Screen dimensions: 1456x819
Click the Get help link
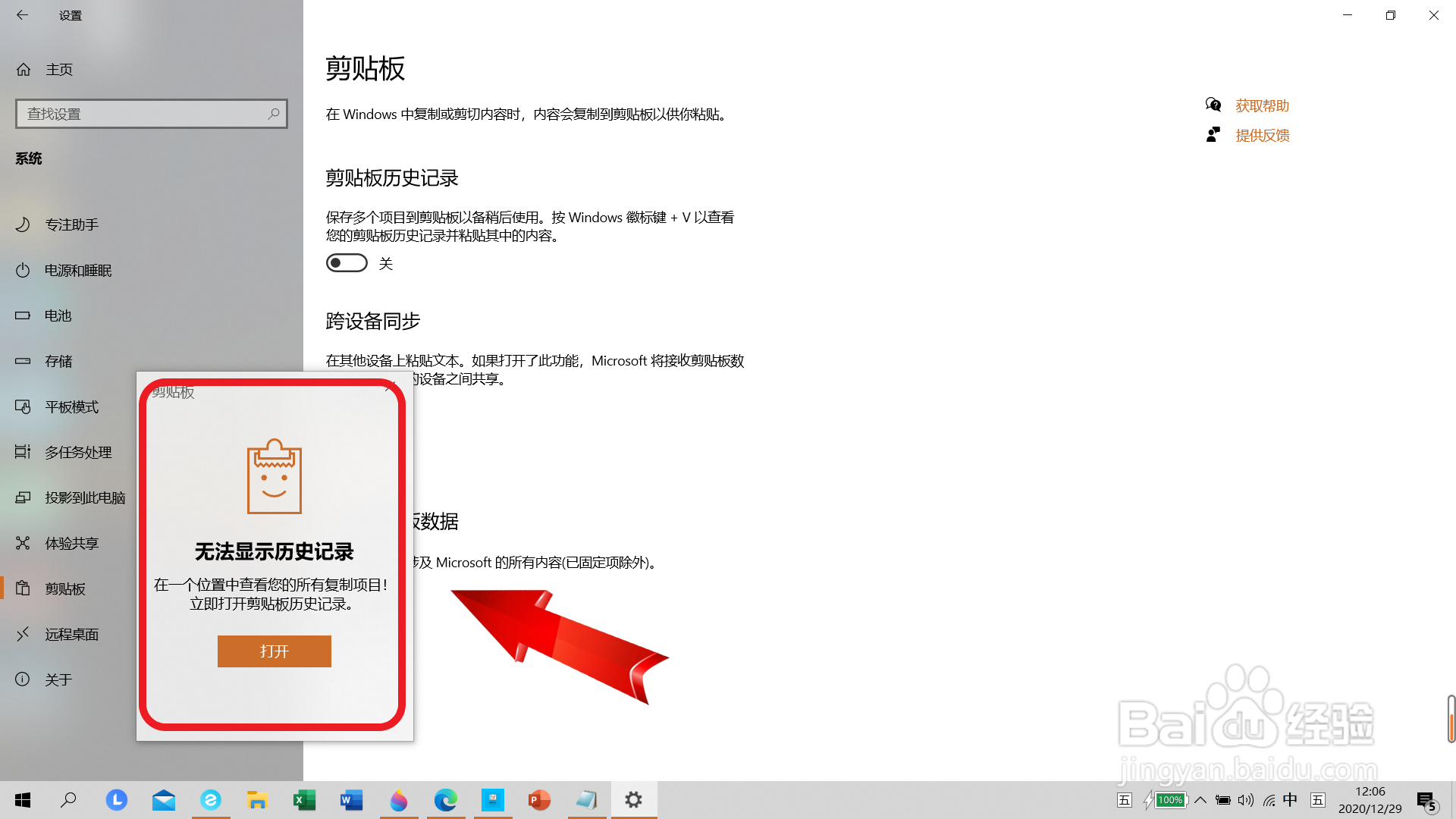point(1262,106)
